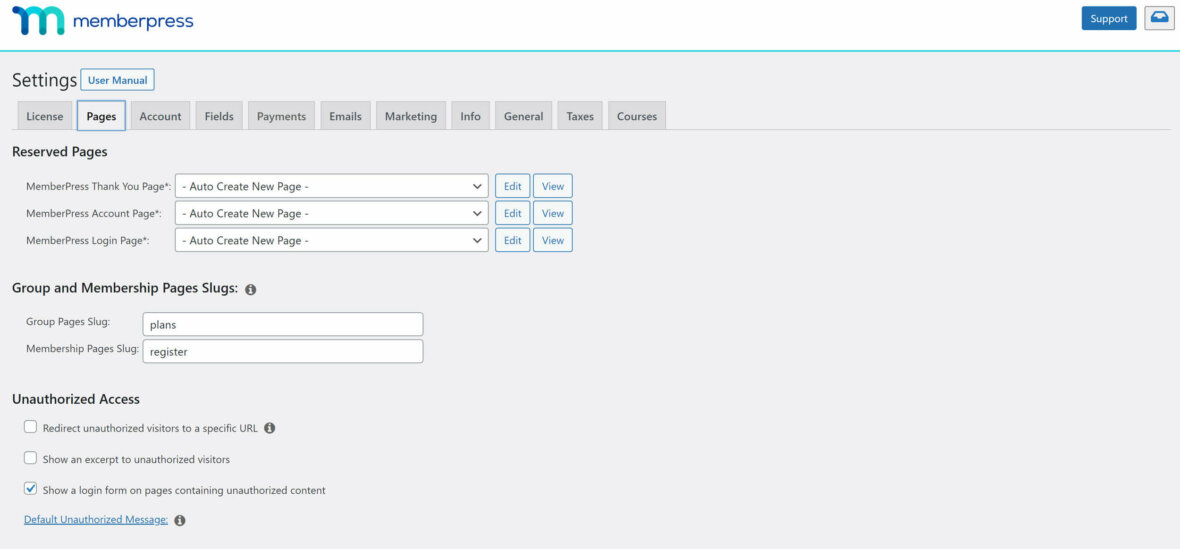Click info icon beside Default Unauthorized Message

click(180, 520)
